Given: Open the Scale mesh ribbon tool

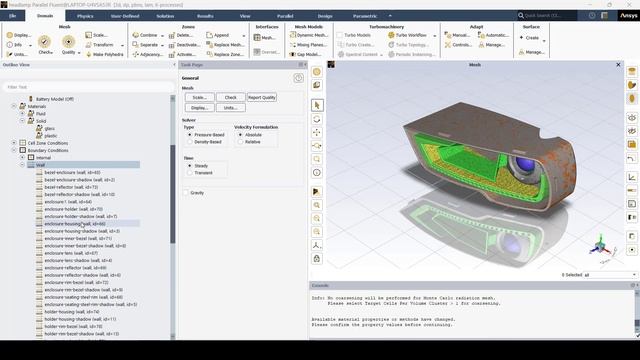Looking at the screenshot, I should click(96, 35).
